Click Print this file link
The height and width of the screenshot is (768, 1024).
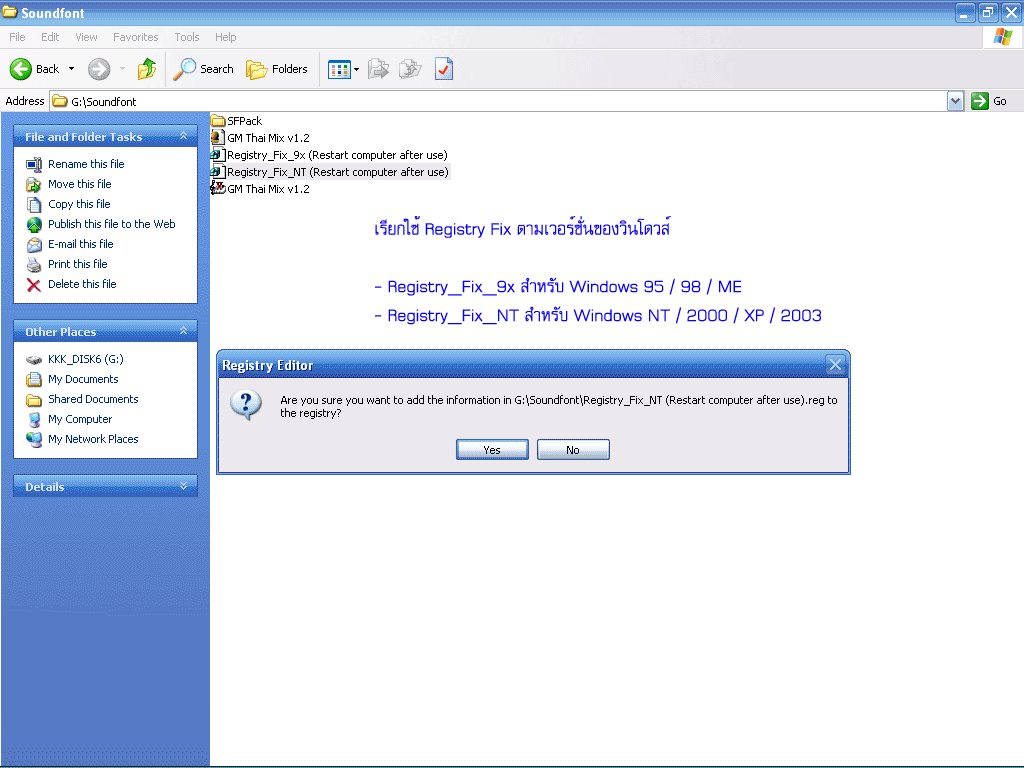(78, 264)
